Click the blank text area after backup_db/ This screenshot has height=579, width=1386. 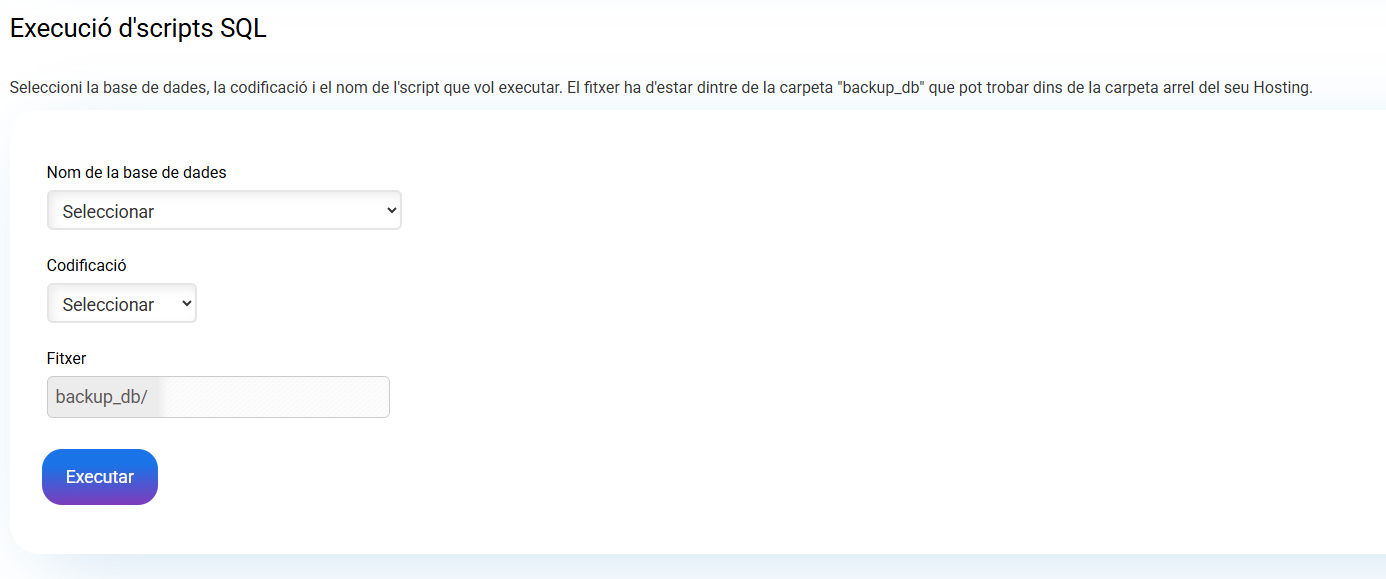tap(272, 397)
